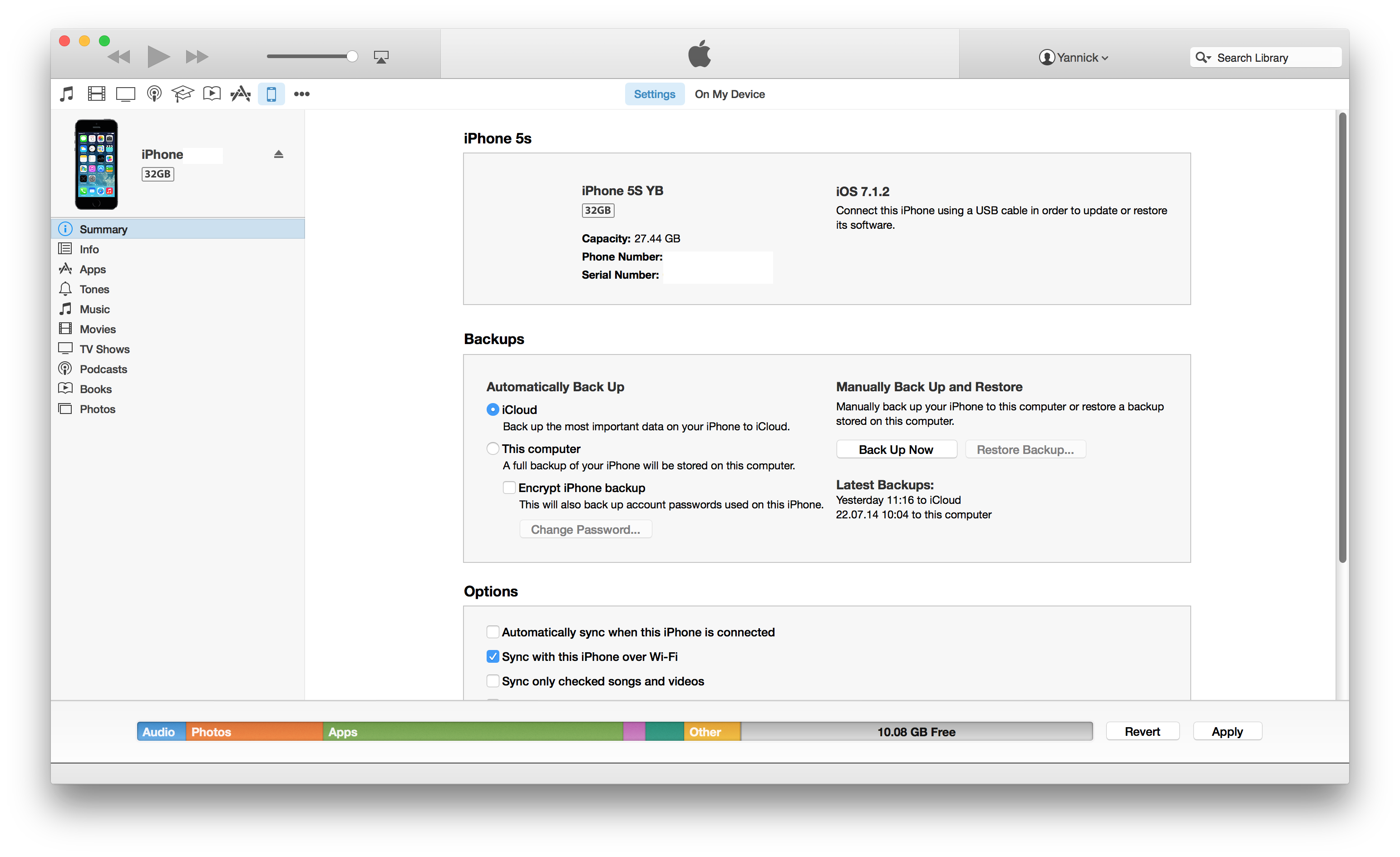Select the iPhone device icon in toolbar
1400x857 pixels.
pos(271,94)
